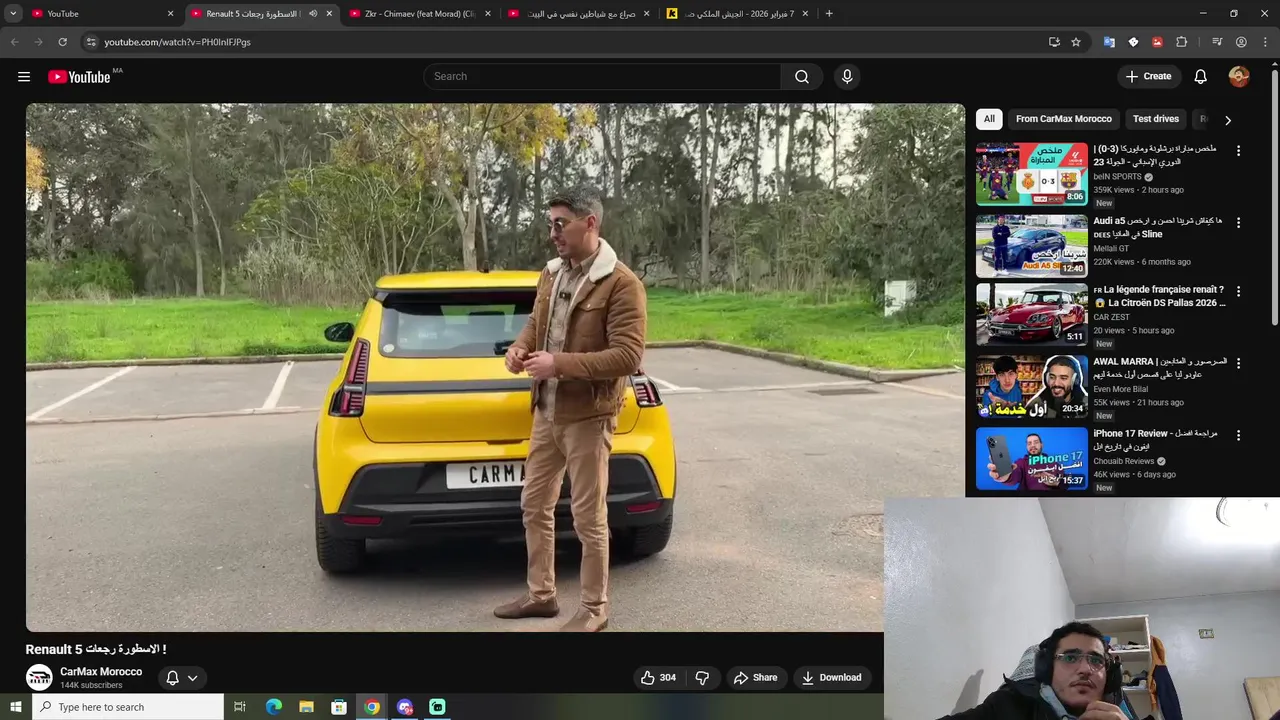Open tab search dropdown arrow

coord(13,14)
